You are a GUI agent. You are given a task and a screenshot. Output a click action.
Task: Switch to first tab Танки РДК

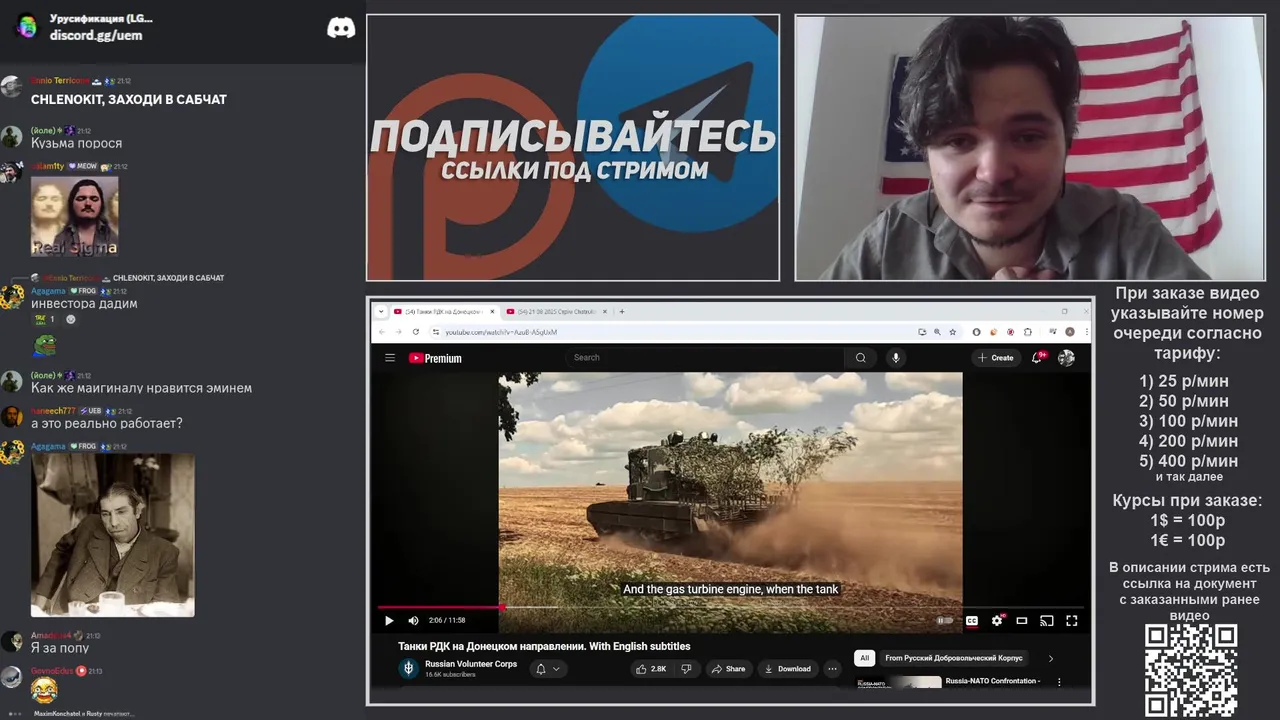pyautogui.click(x=438, y=311)
